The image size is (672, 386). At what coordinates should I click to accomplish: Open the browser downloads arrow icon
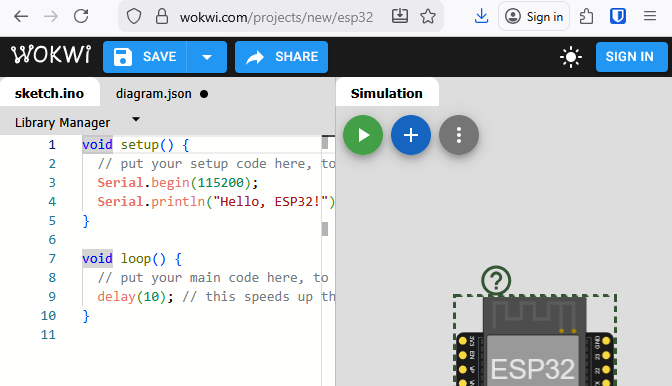tap(481, 17)
